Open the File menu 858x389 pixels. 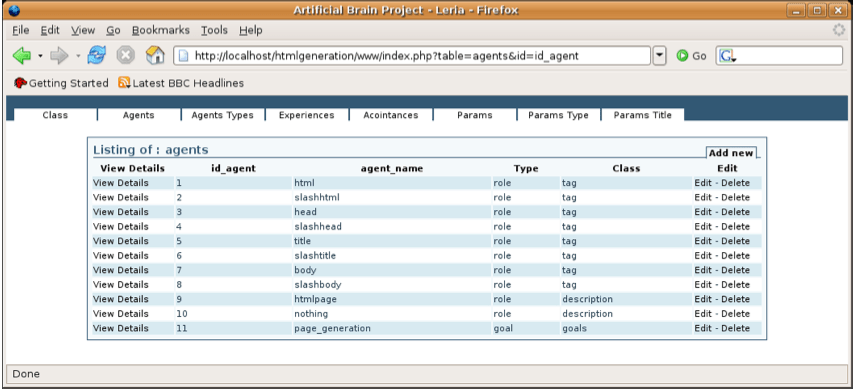pyautogui.click(x=21, y=30)
